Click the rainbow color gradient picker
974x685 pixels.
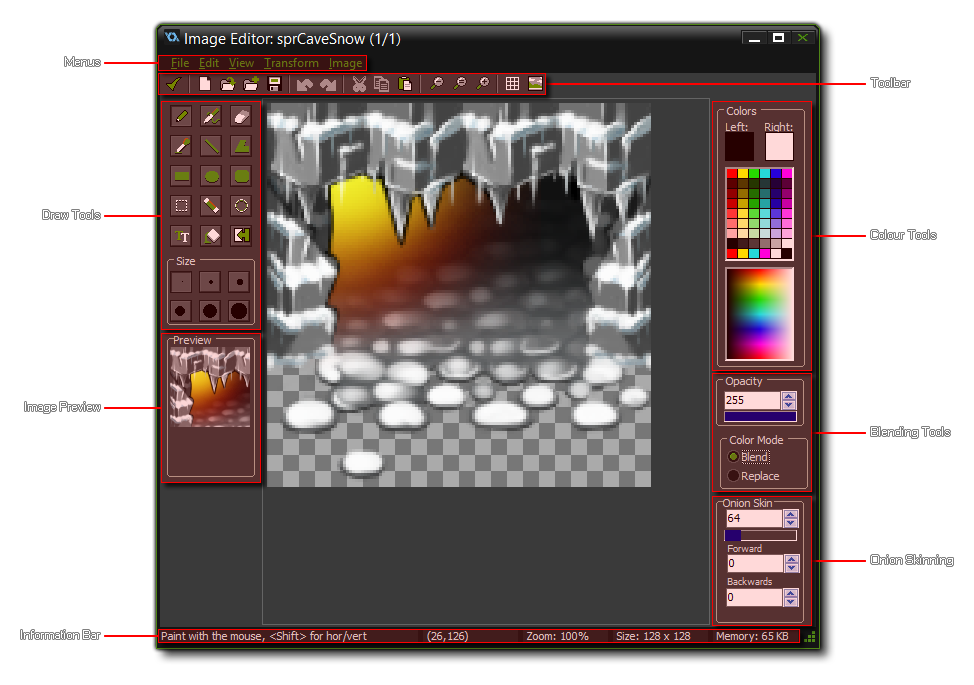[x=759, y=314]
